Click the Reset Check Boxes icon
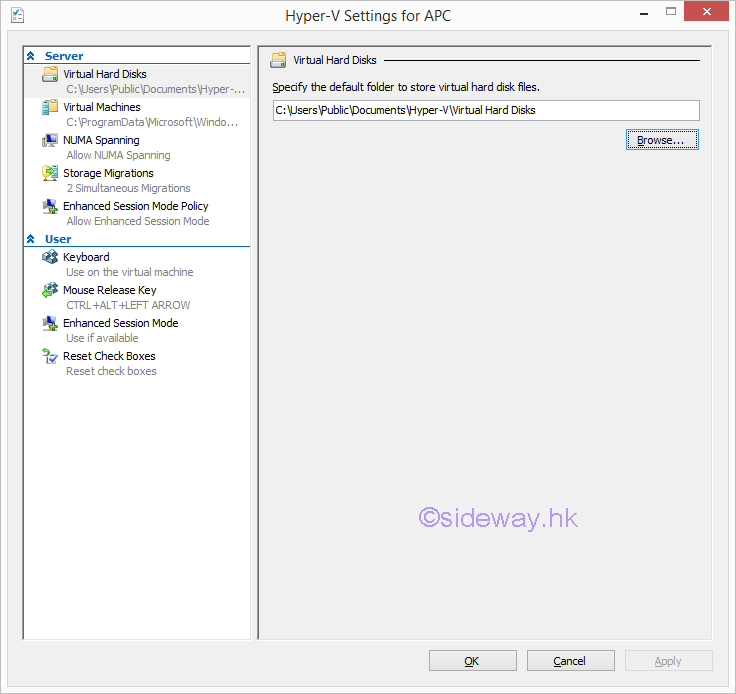This screenshot has height=694, width=736. [x=50, y=356]
